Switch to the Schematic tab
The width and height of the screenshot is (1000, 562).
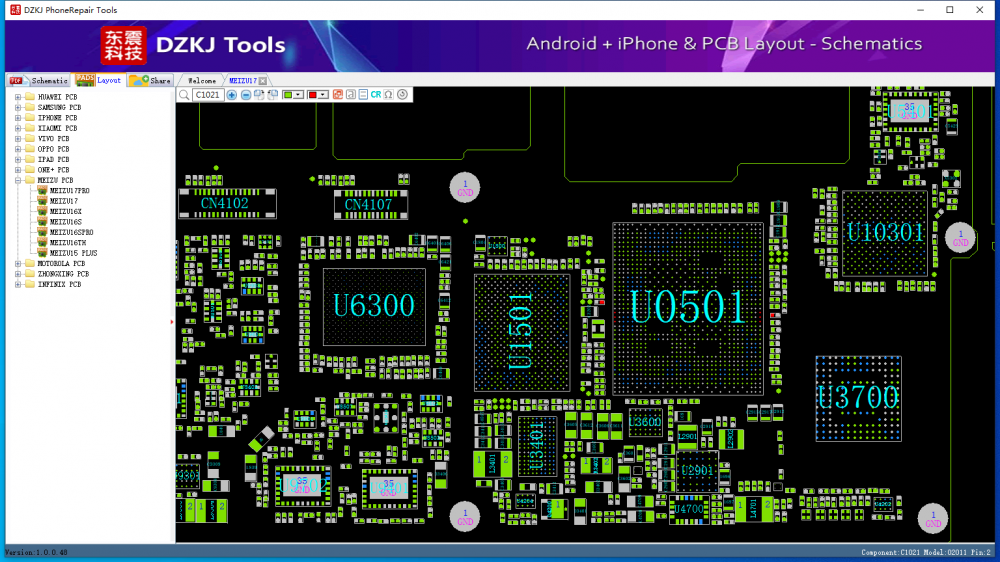40,80
